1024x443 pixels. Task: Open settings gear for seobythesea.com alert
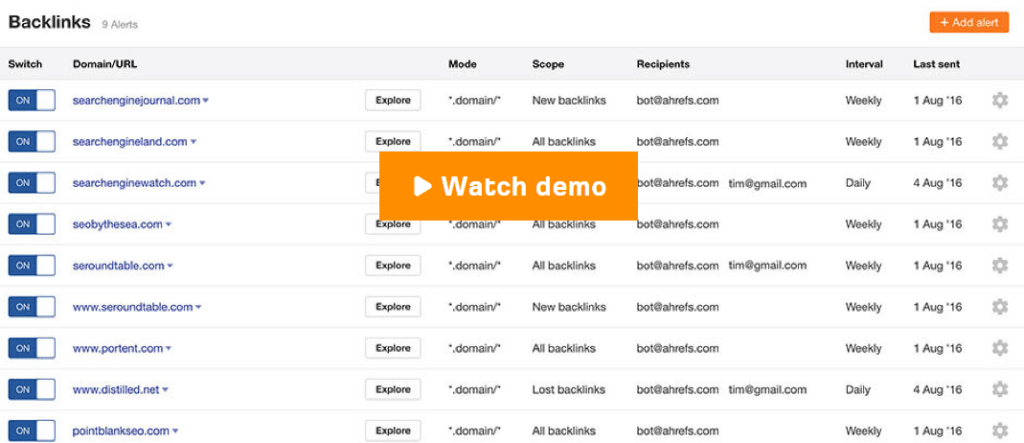point(1000,224)
